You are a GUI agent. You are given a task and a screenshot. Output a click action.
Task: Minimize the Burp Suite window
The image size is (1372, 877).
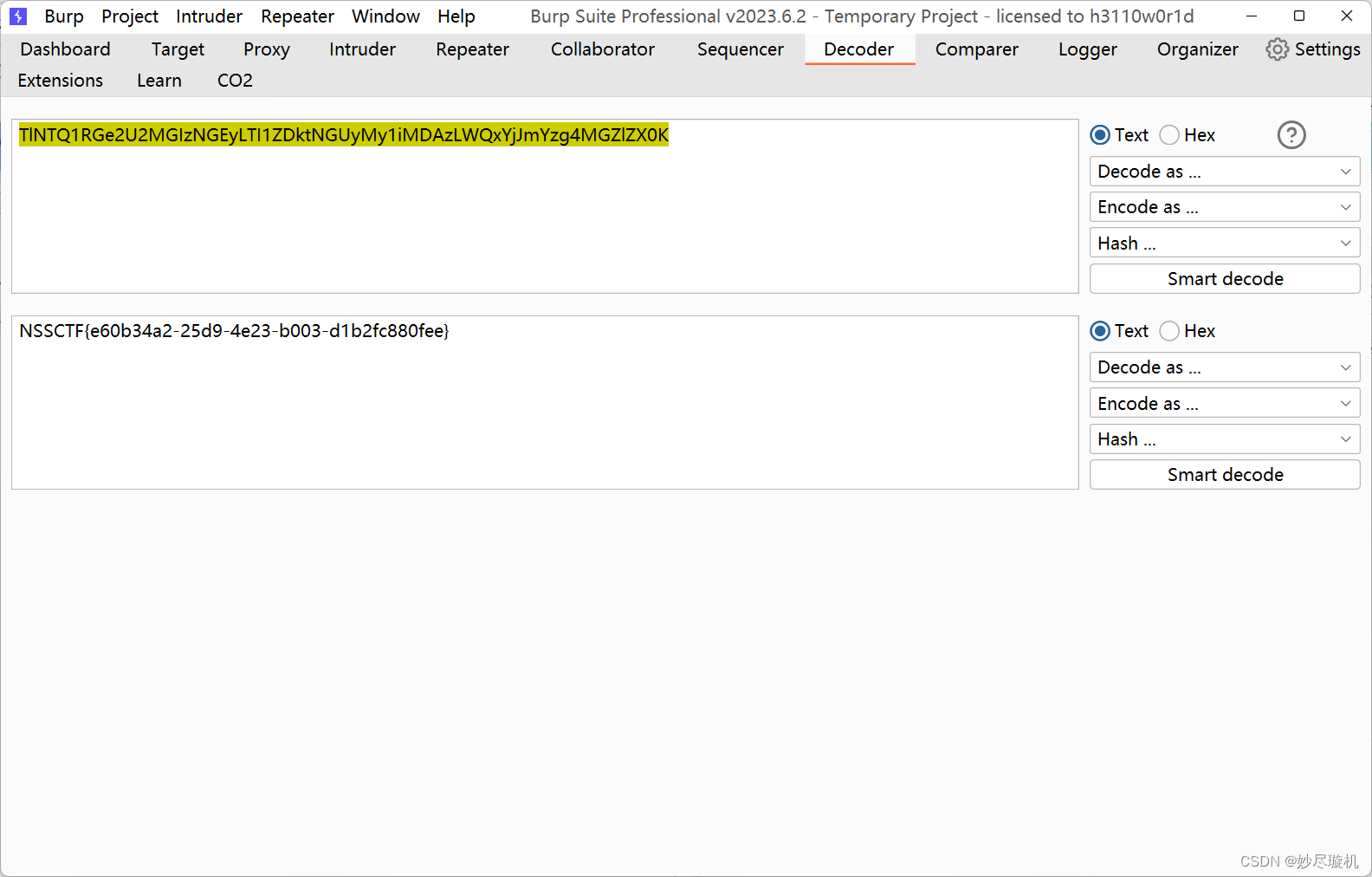coord(1252,16)
